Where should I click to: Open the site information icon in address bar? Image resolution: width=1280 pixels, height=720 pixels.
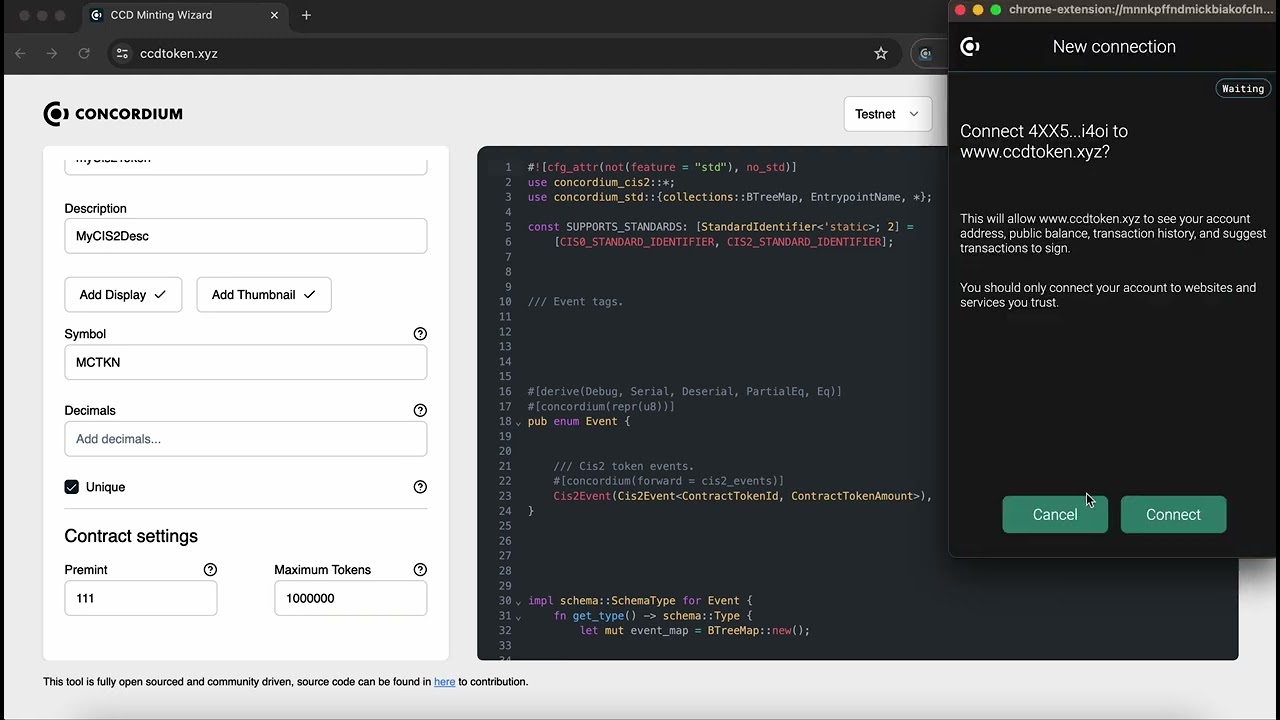point(122,54)
